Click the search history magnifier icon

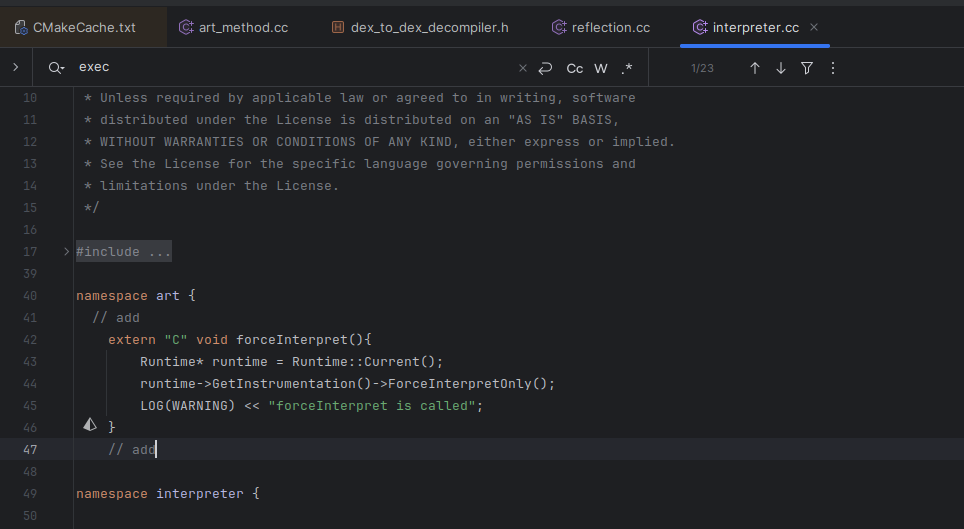tap(55, 68)
